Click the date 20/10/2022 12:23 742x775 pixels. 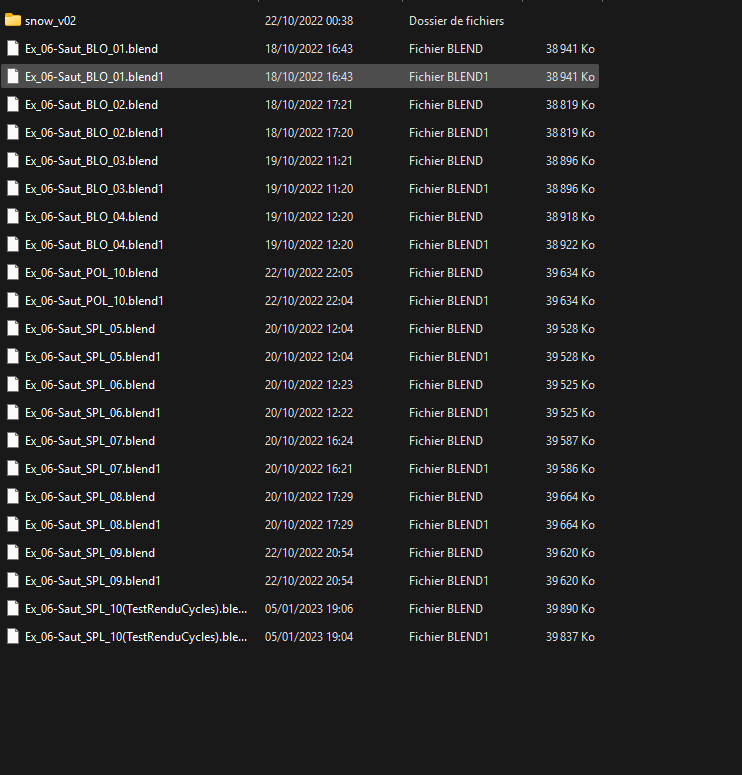309,385
